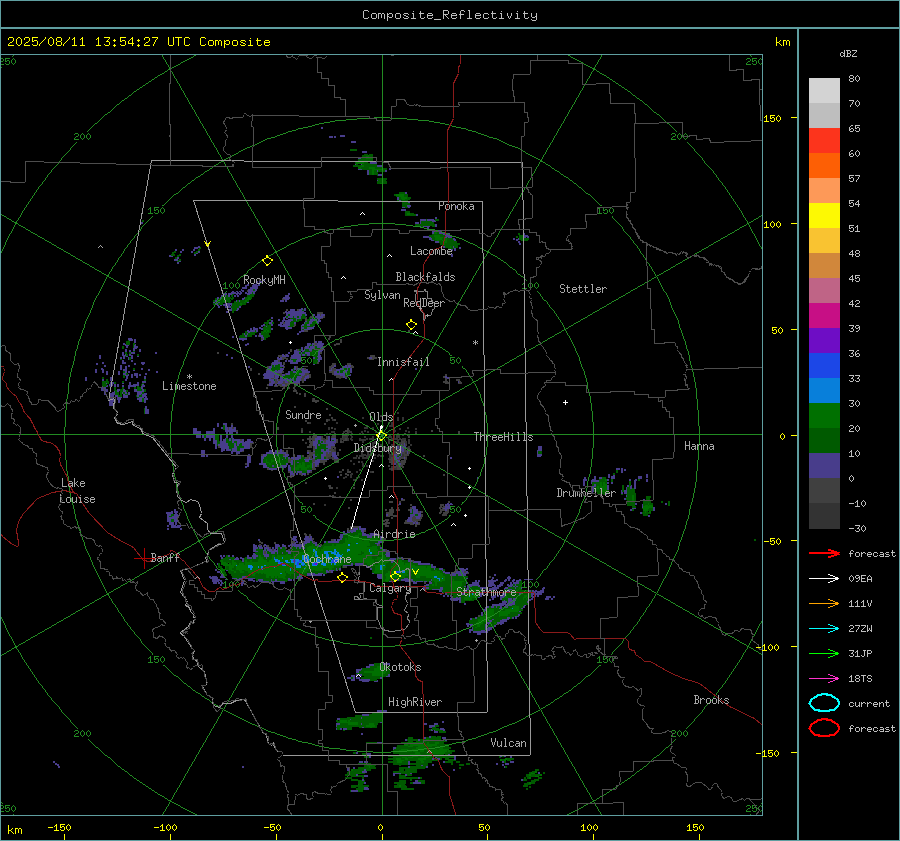Click the Banff label
900x841 pixels.
(165, 557)
